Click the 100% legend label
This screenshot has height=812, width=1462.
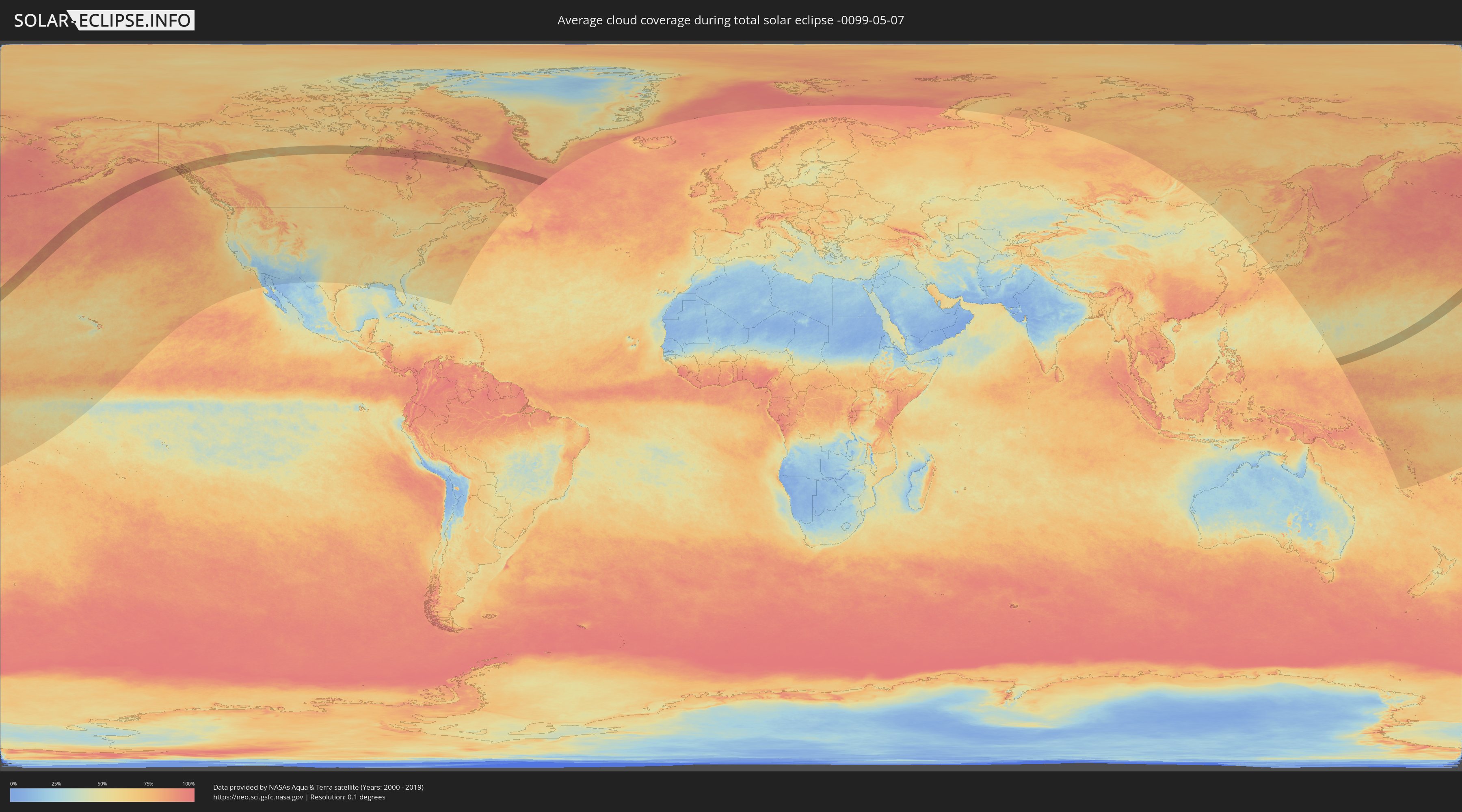click(x=188, y=784)
